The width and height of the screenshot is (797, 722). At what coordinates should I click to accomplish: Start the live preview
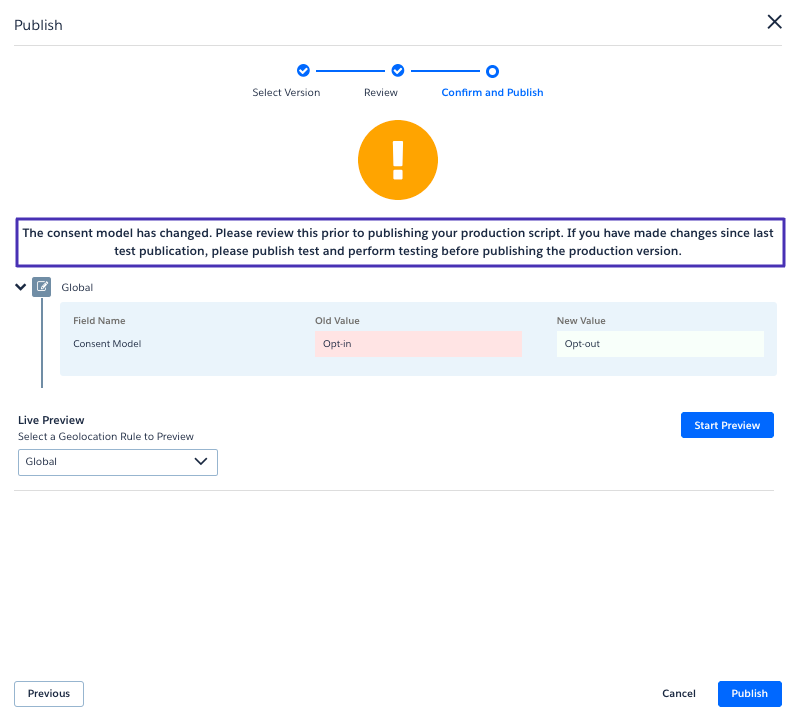click(727, 425)
